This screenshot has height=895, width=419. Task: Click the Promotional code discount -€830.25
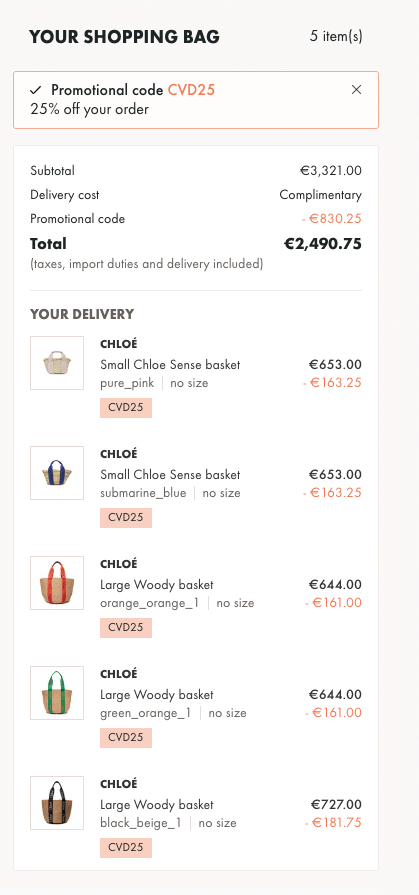[x=332, y=219]
